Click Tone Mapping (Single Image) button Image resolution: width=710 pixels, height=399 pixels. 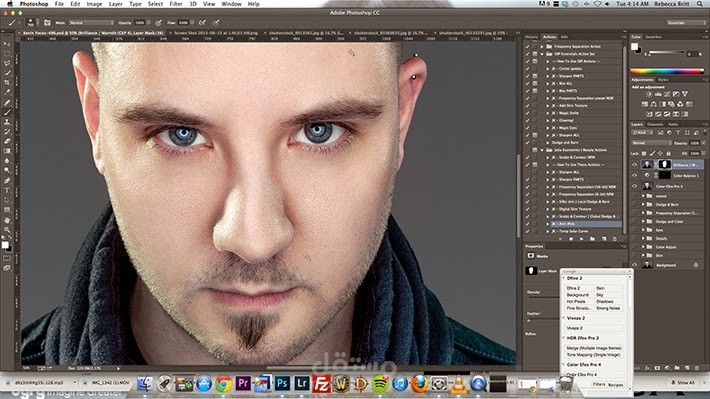click(594, 355)
